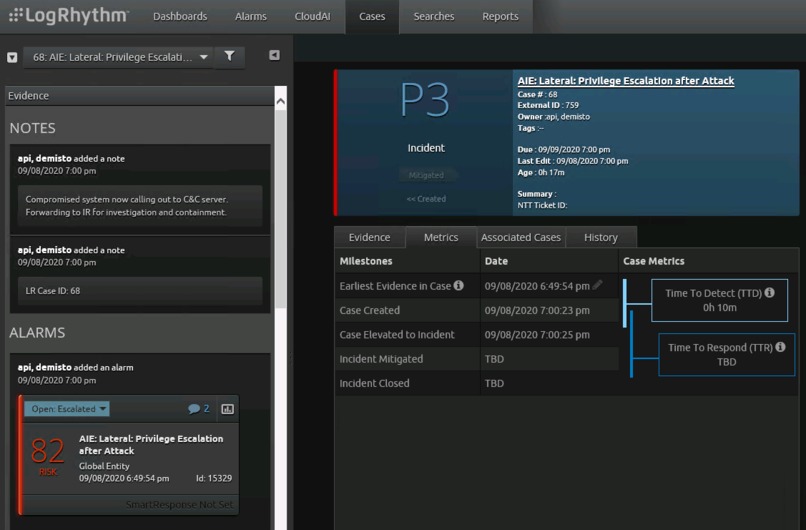
Task: Click the 82 risk score
Action: click(47, 451)
